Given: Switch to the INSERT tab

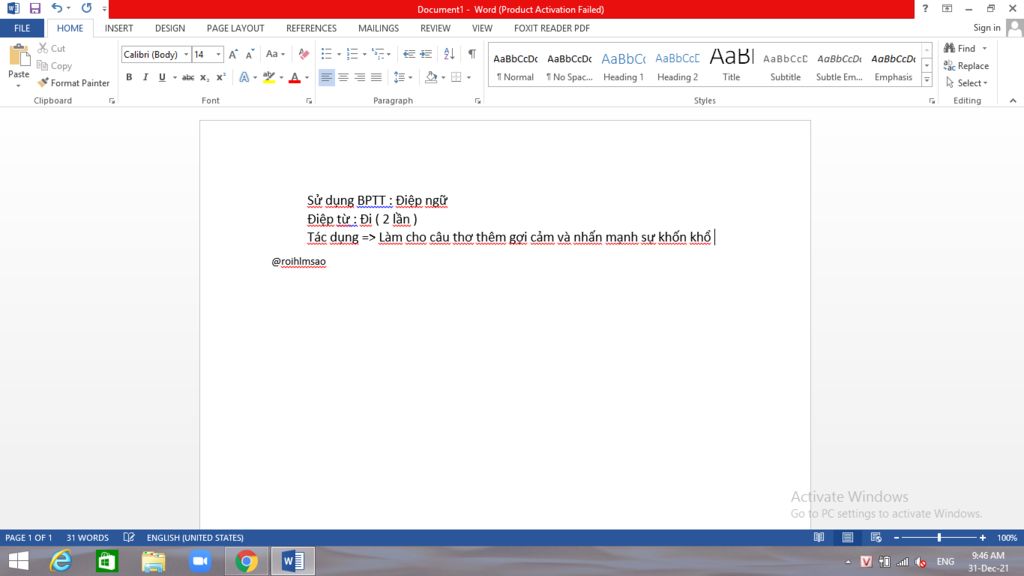Looking at the screenshot, I should [x=119, y=28].
